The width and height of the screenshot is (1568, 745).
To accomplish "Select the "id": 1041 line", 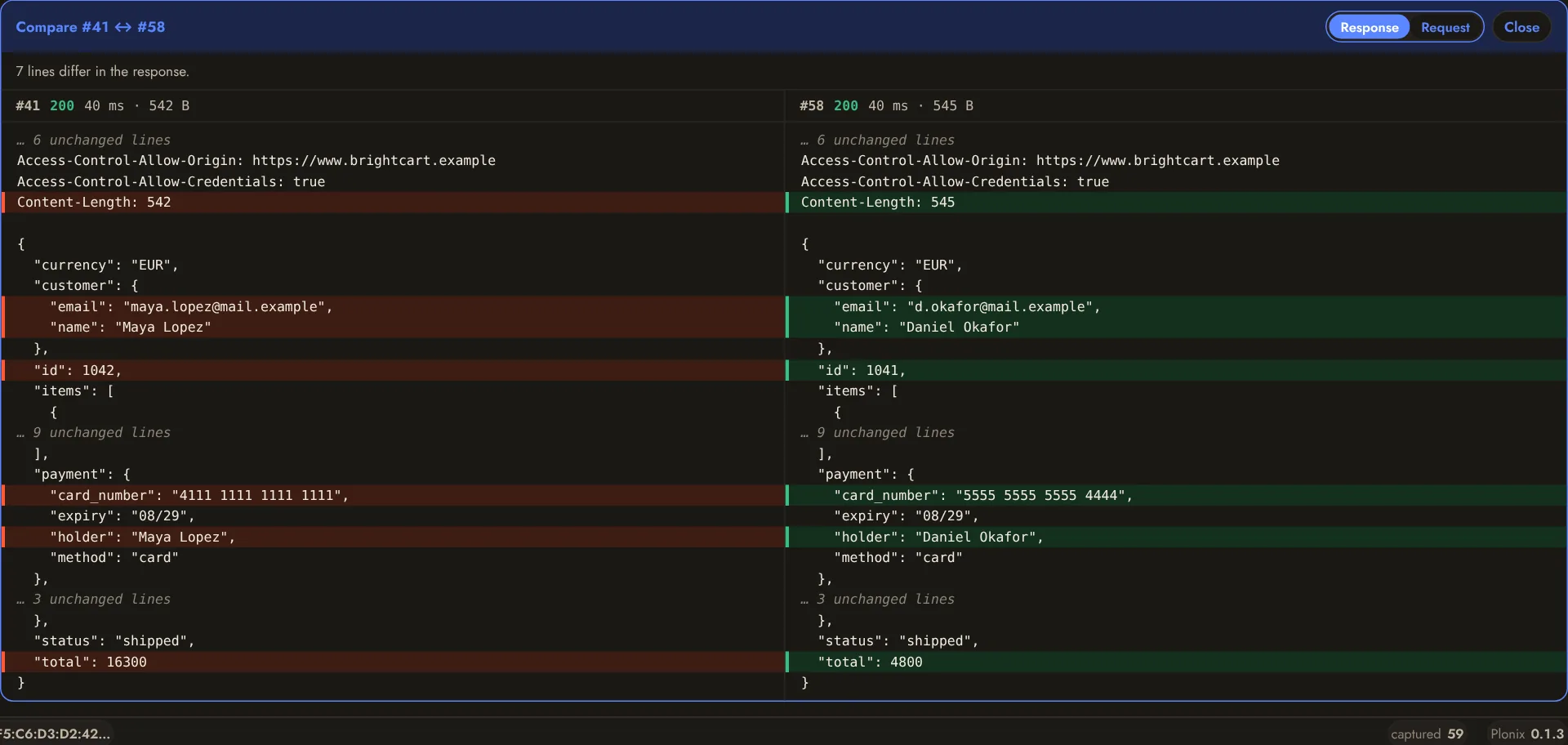I will pos(1176,370).
